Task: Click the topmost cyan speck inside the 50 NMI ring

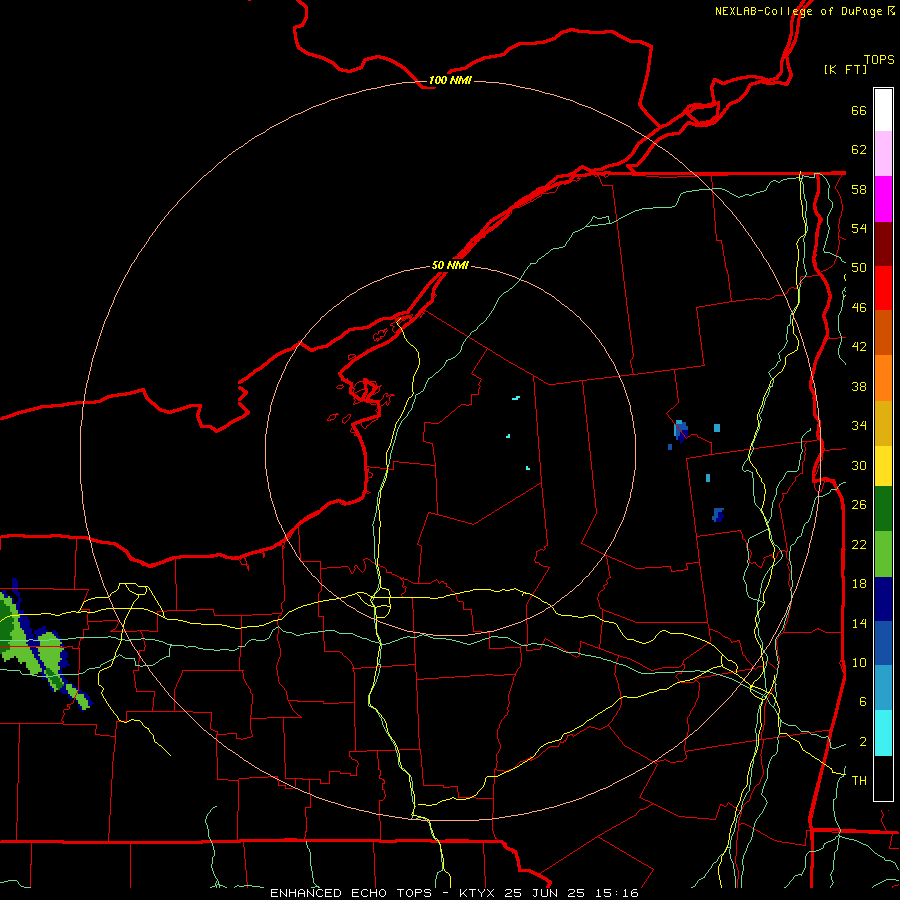Action: point(516,397)
